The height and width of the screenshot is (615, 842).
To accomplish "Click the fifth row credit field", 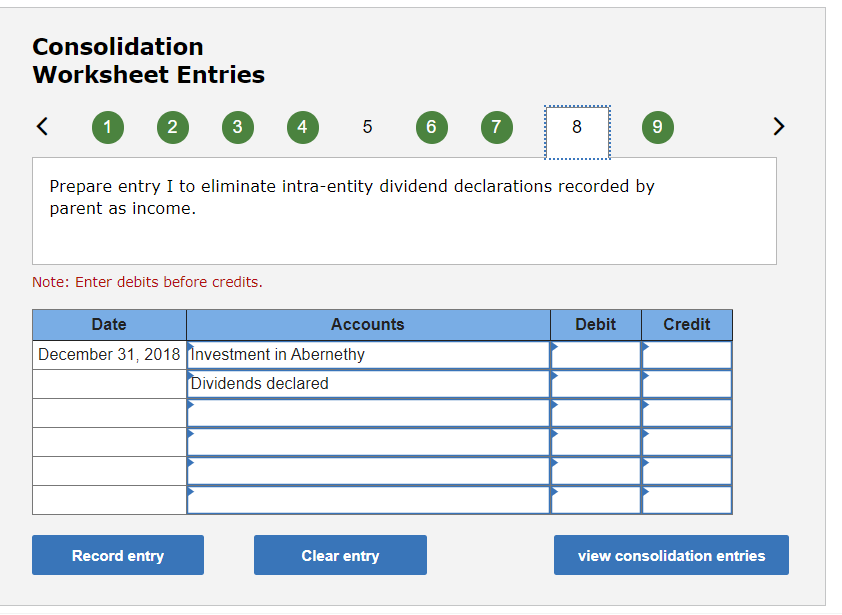I will point(687,471).
